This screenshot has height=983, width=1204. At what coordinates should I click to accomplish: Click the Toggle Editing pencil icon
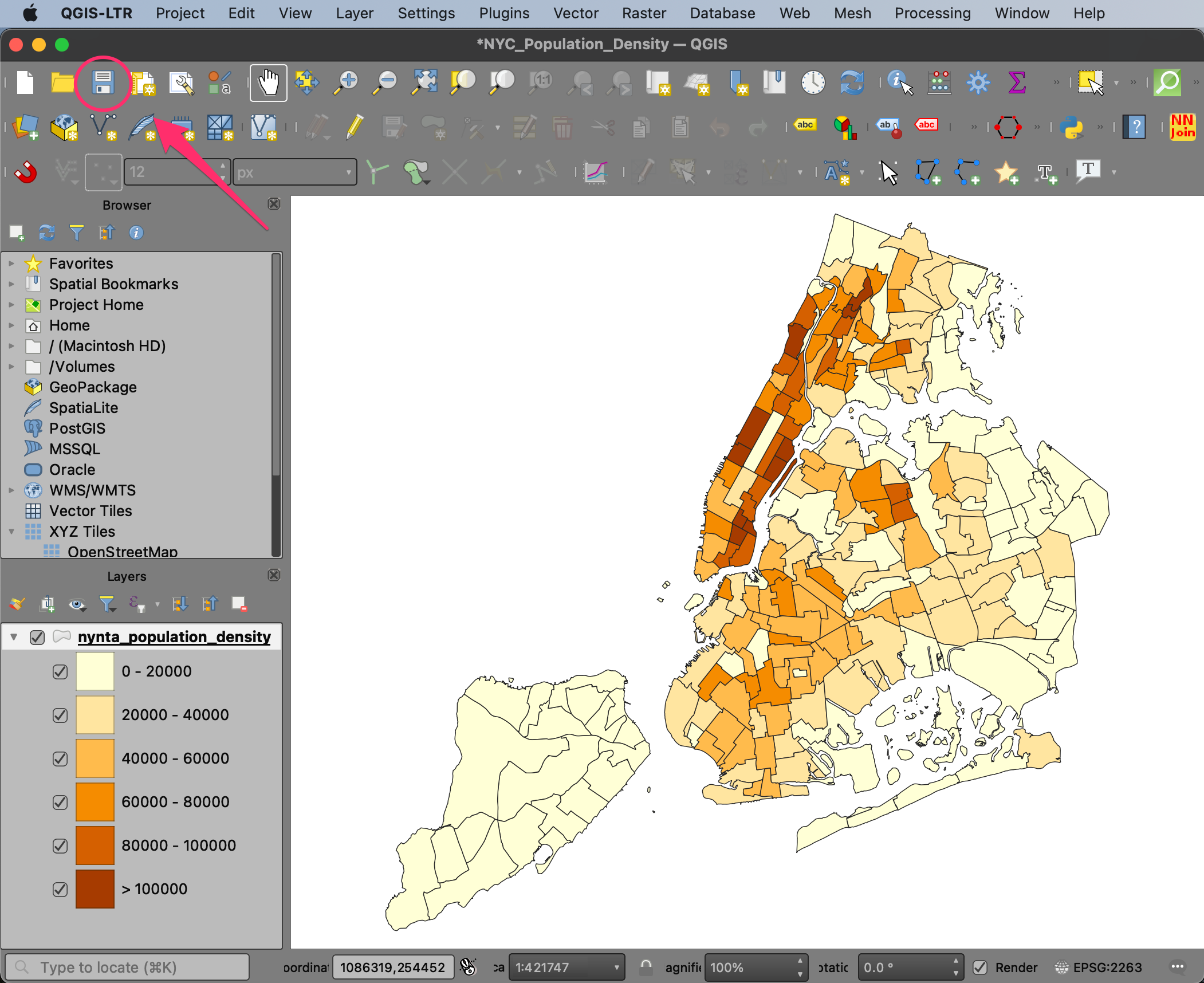(355, 127)
